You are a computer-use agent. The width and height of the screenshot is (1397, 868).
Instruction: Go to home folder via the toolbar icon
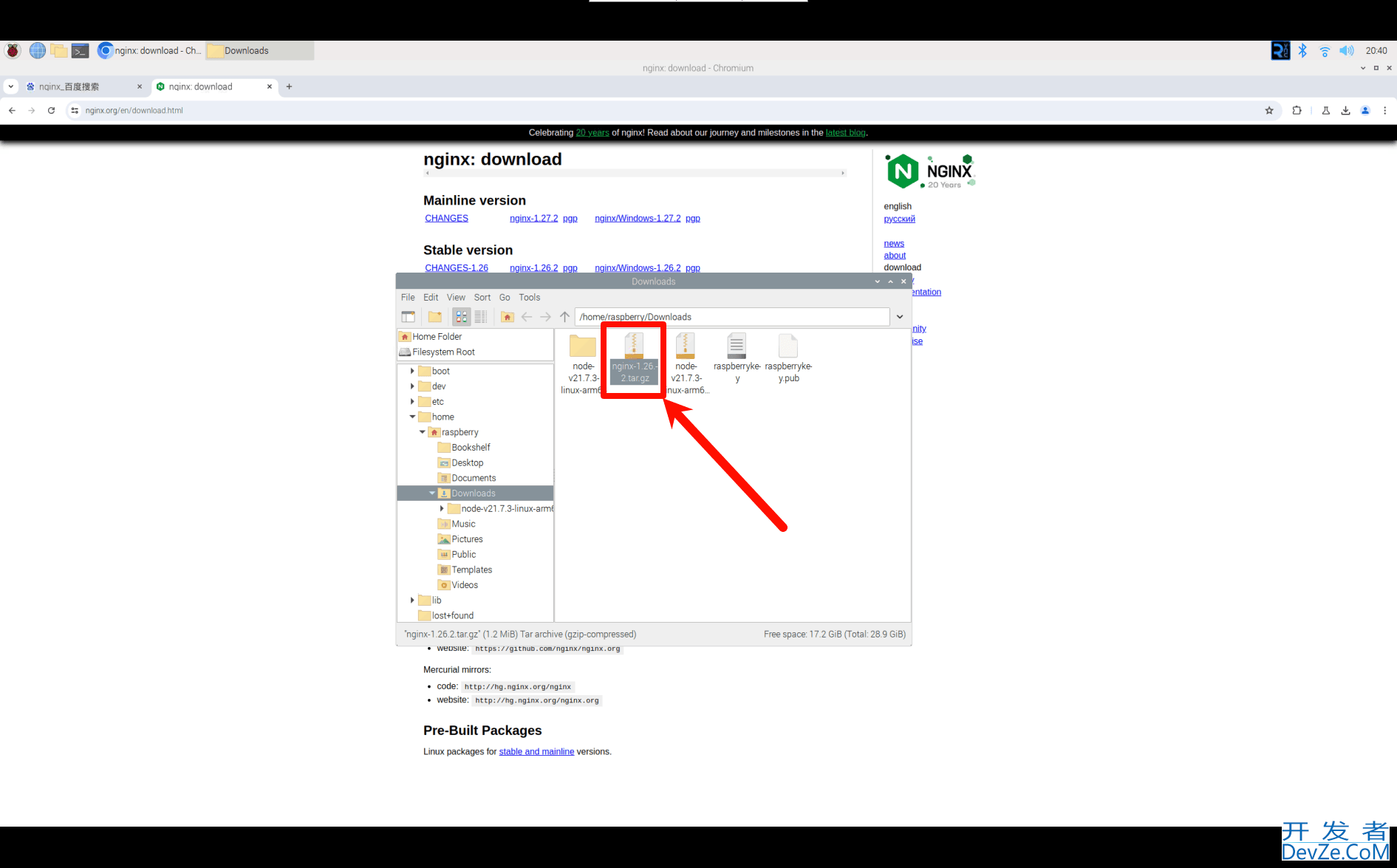point(508,317)
